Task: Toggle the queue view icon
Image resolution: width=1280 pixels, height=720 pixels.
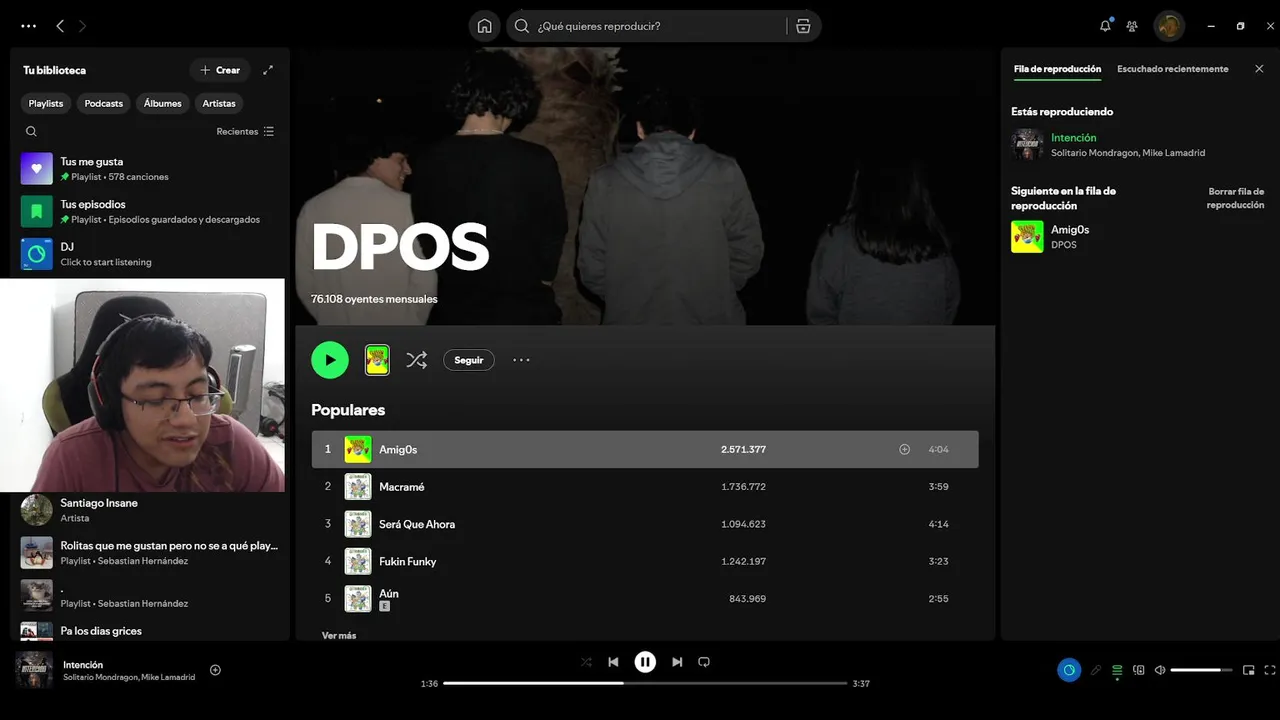Action: pyautogui.click(x=1117, y=670)
